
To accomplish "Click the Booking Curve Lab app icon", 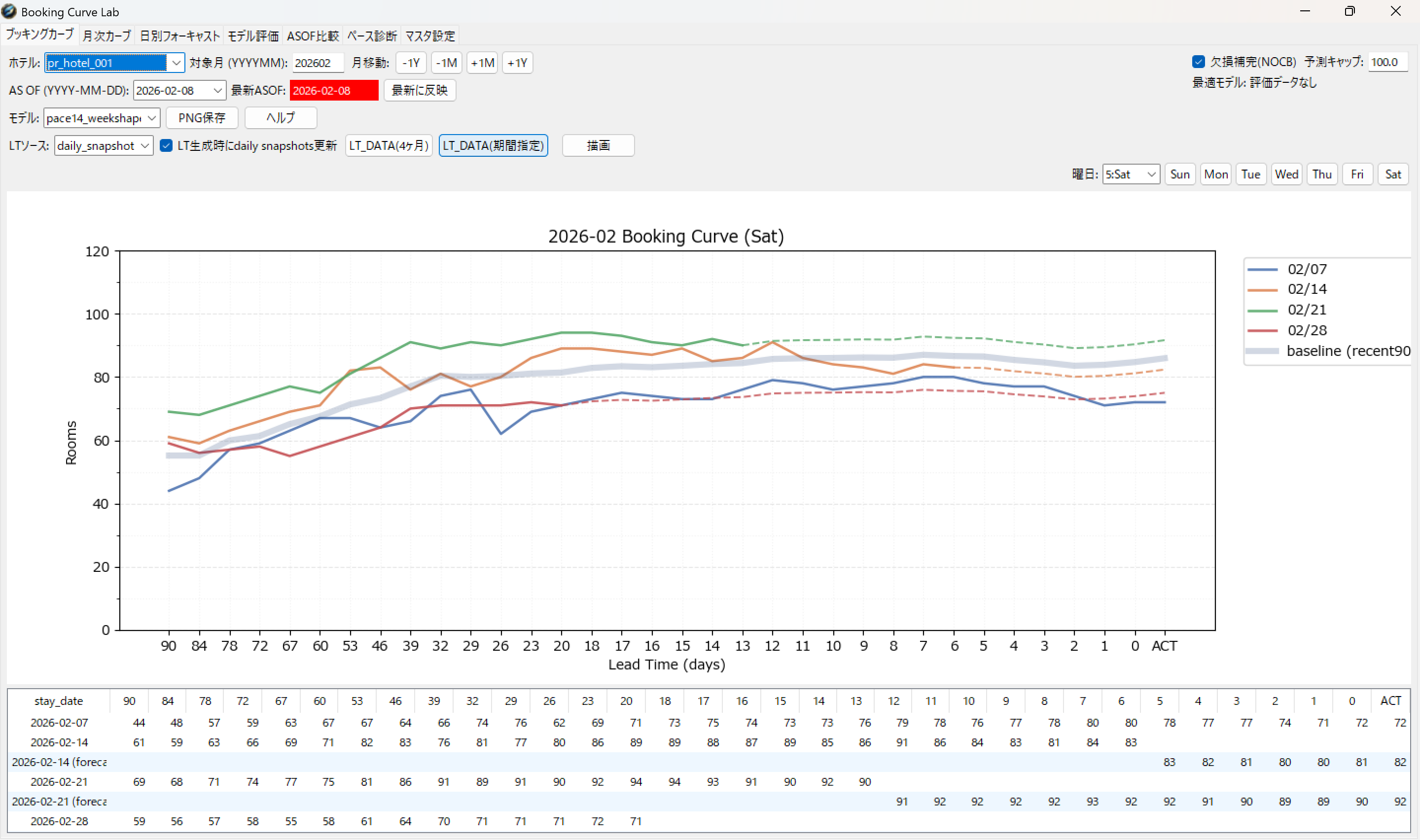I will tap(9, 11).
